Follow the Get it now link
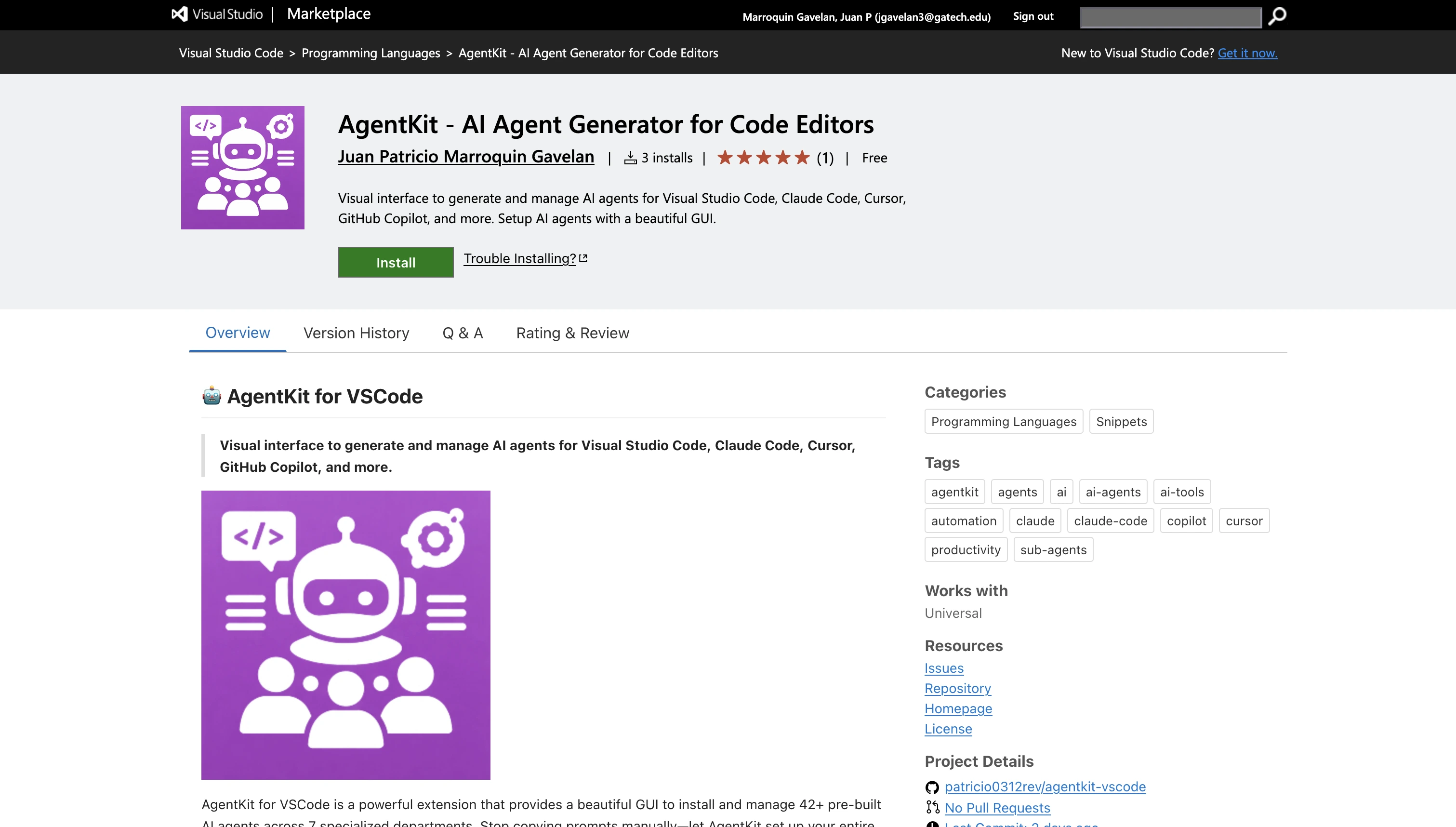1456x827 pixels. [1248, 53]
